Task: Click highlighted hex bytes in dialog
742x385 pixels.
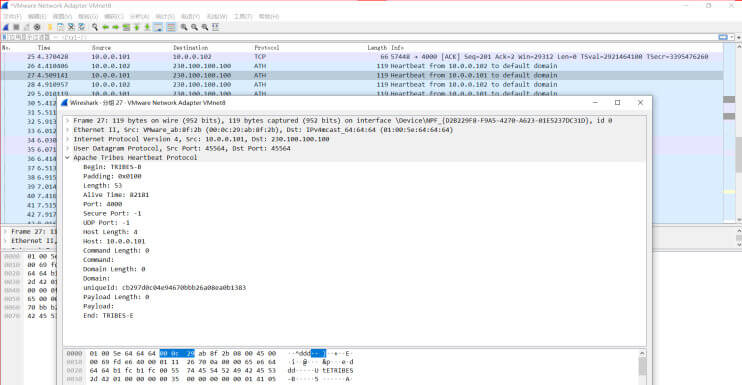Action: [177, 353]
